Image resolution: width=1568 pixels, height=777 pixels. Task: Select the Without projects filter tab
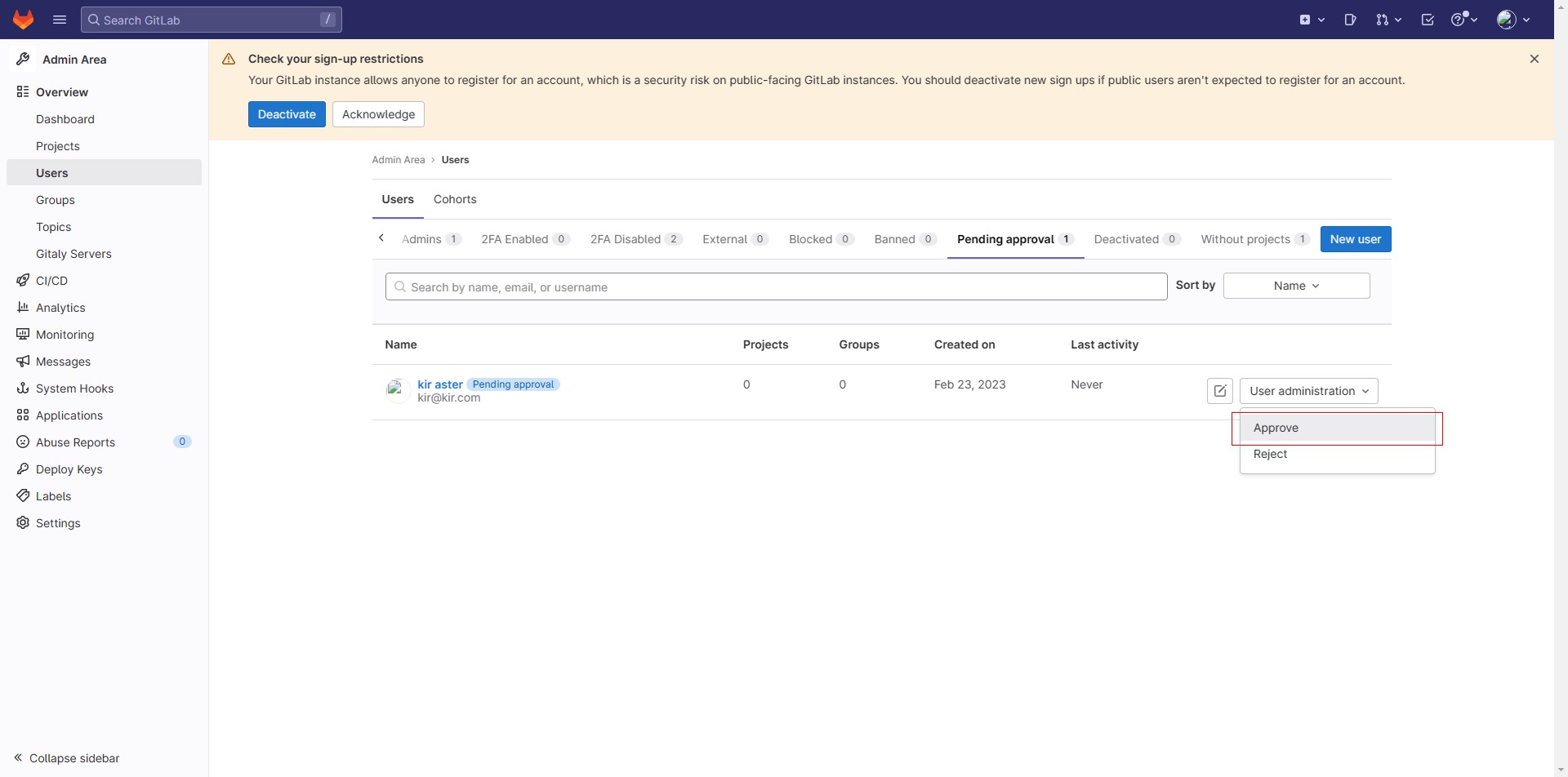[1255, 239]
